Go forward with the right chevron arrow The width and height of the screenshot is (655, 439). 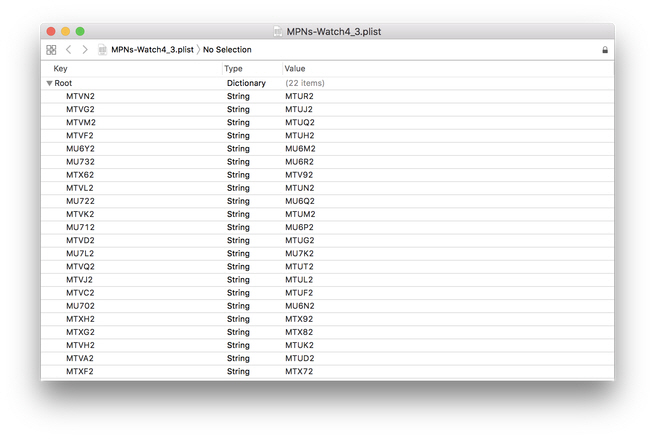85,50
